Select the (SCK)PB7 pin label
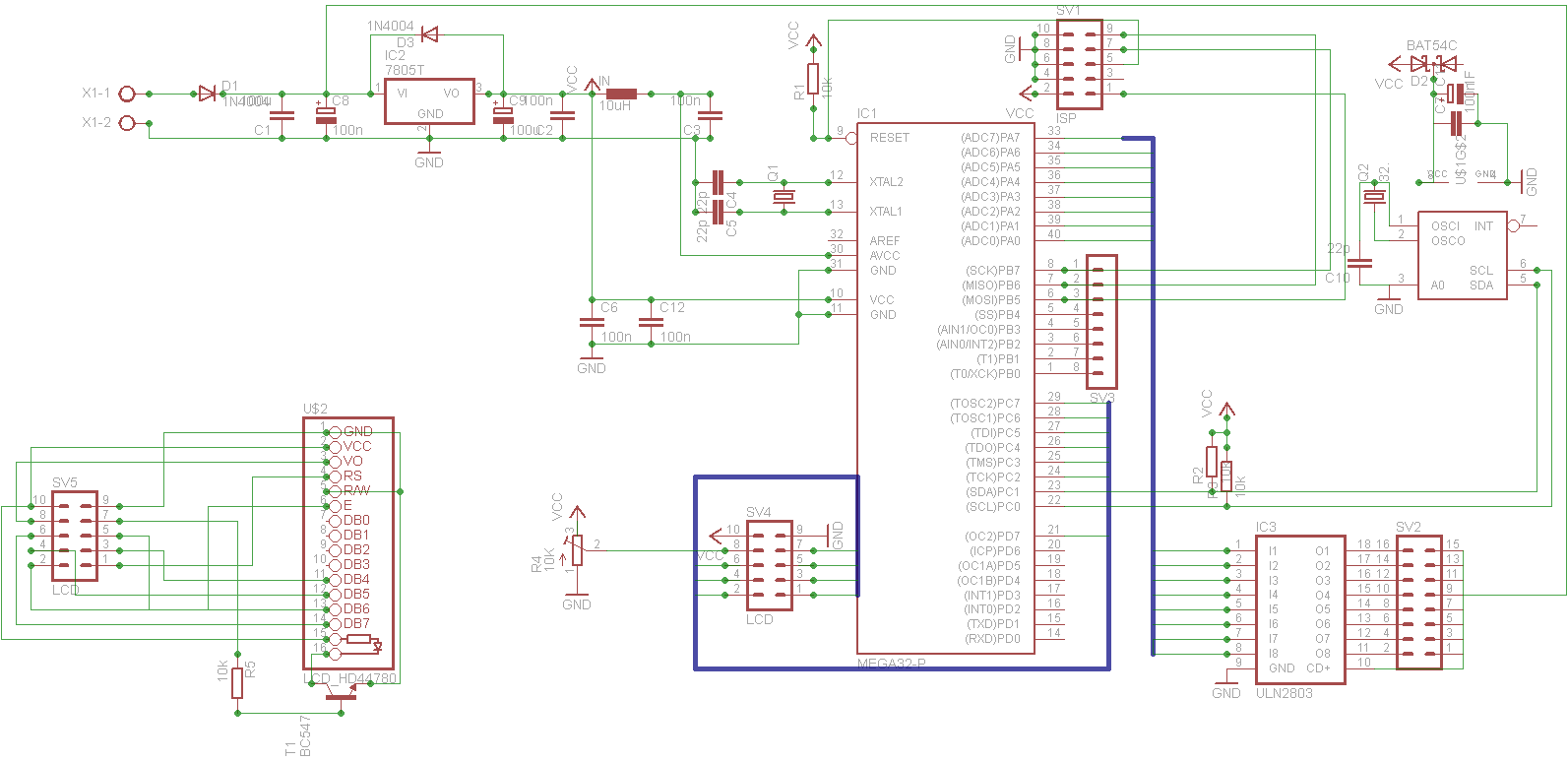Viewport: 1568px width, 762px height. (x=992, y=271)
